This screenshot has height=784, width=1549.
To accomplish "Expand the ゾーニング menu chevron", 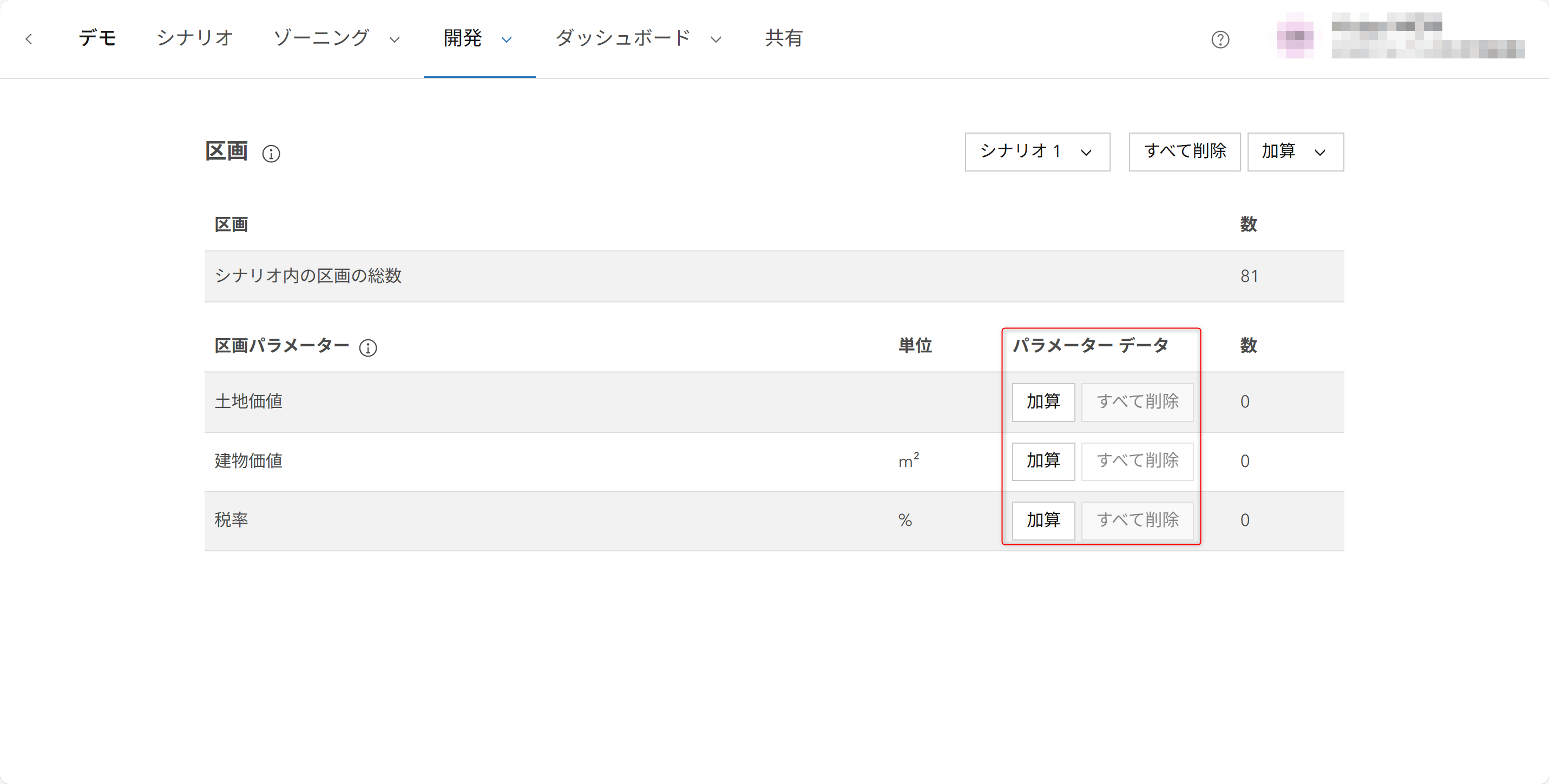I will [x=395, y=39].
